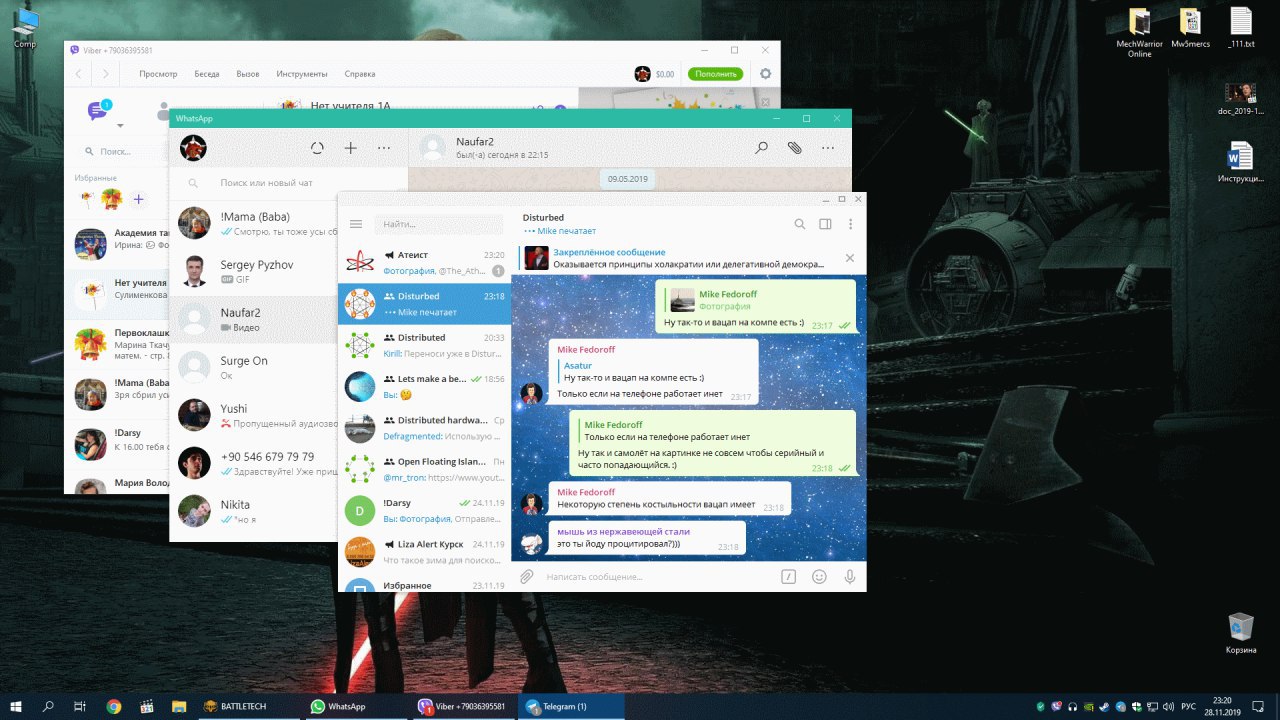The image size is (1280, 720).
Task: Search messages in WhatsApp Naufar2 chat
Action: (x=761, y=148)
